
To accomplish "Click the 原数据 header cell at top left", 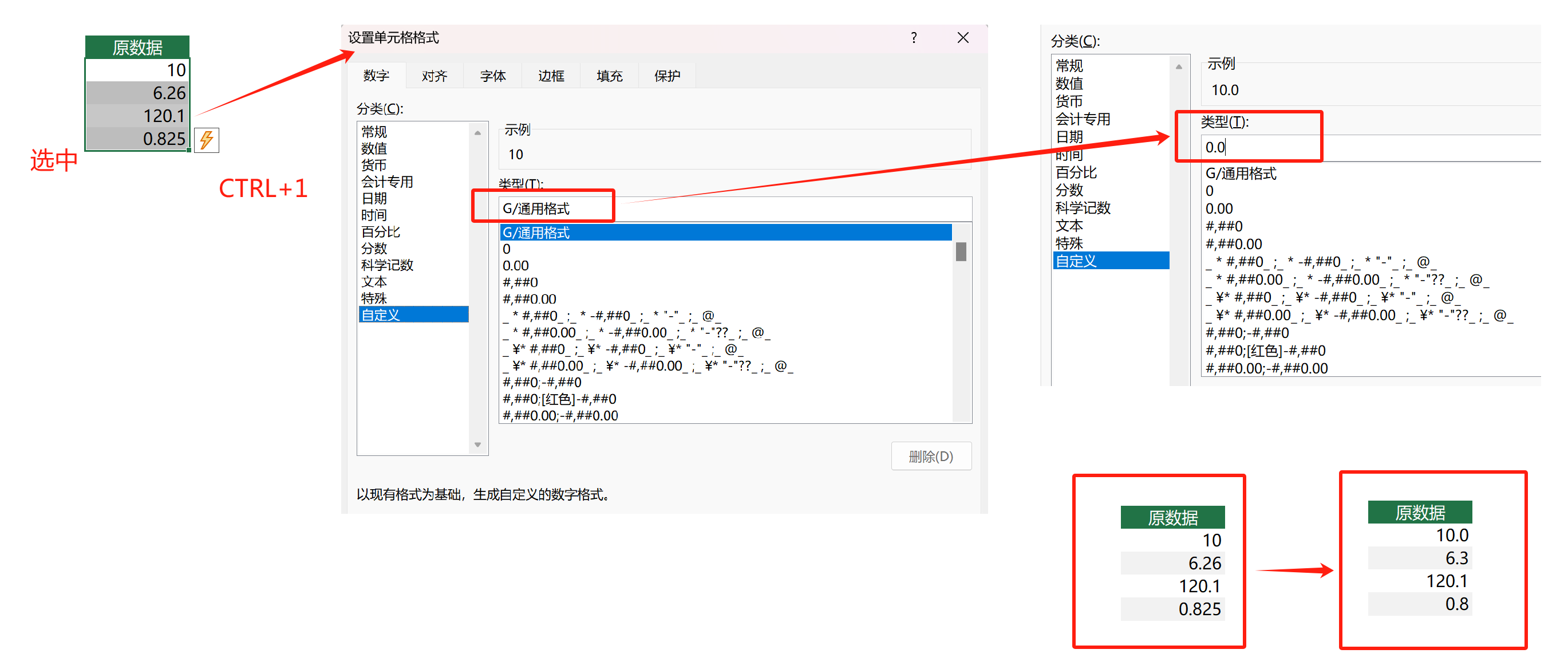I will click(x=137, y=47).
